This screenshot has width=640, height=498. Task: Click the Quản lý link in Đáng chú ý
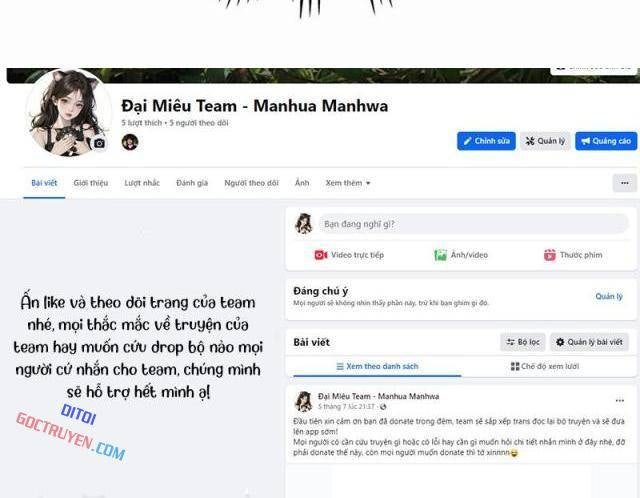(609, 296)
